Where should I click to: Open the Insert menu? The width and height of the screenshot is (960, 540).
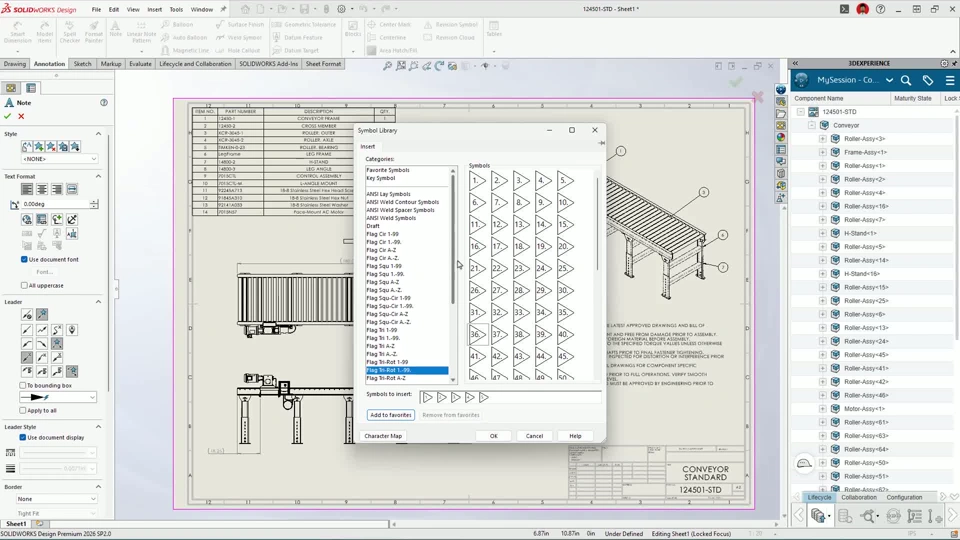[x=154, y=9]
